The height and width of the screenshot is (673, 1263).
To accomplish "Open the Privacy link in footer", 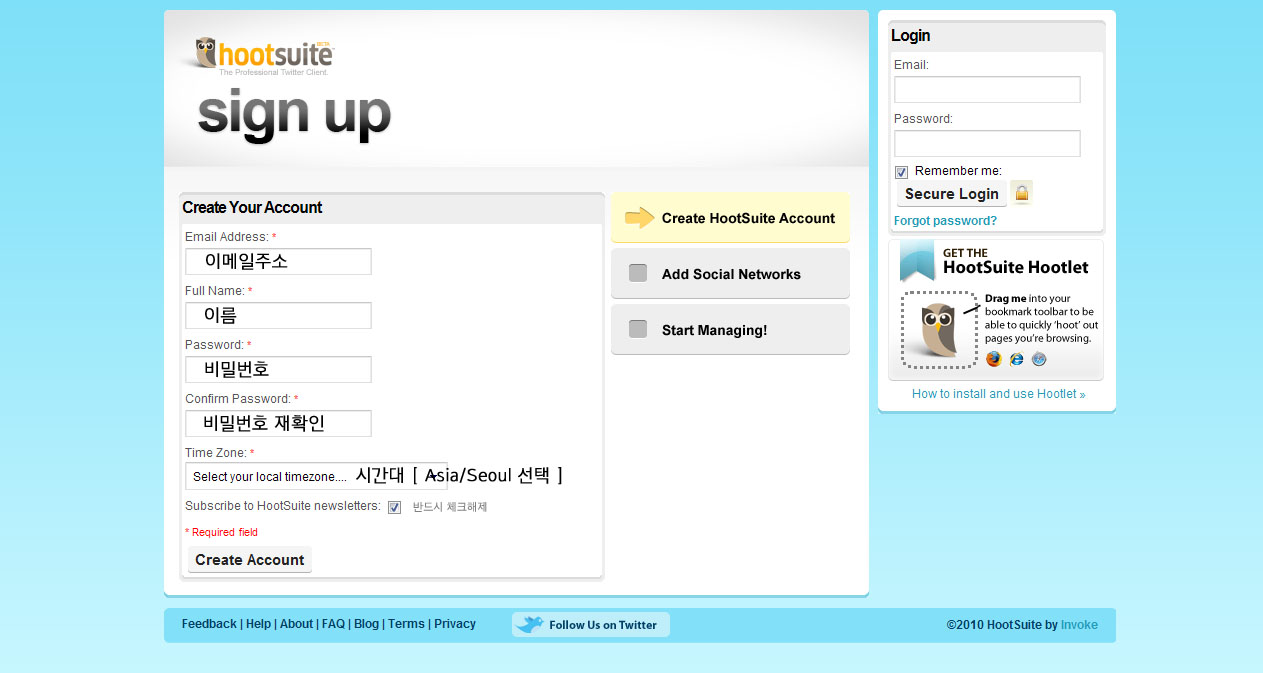I will point(455,624).
